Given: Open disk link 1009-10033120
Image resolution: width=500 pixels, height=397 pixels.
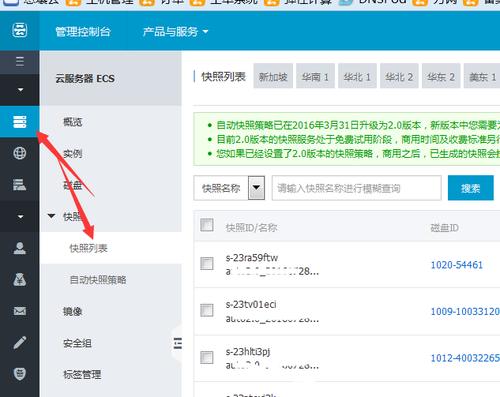Looking at the screenshot, I should [x=465, y=311].
